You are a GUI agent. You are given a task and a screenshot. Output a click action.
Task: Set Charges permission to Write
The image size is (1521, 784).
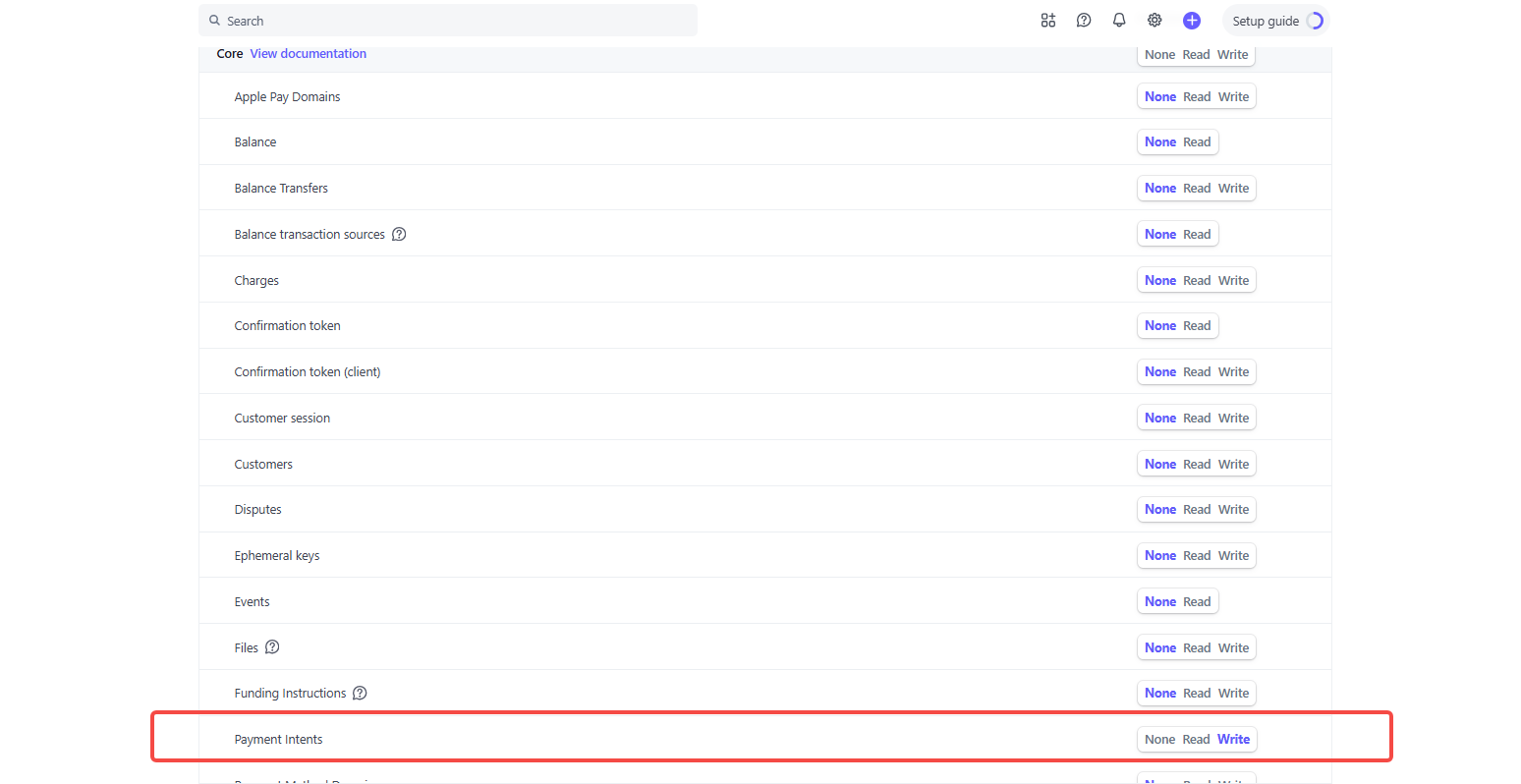pos(1233,281)
